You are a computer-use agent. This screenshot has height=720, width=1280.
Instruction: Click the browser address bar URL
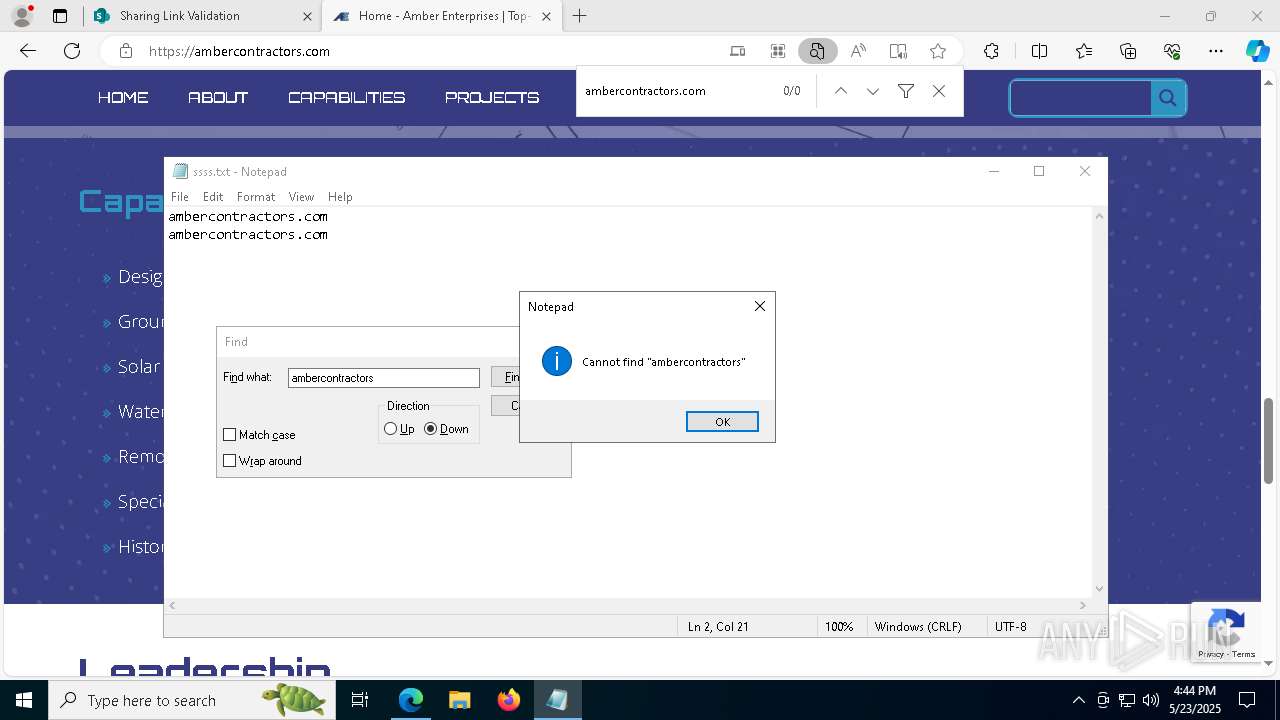pyautogui.click(x=239, y=51)
